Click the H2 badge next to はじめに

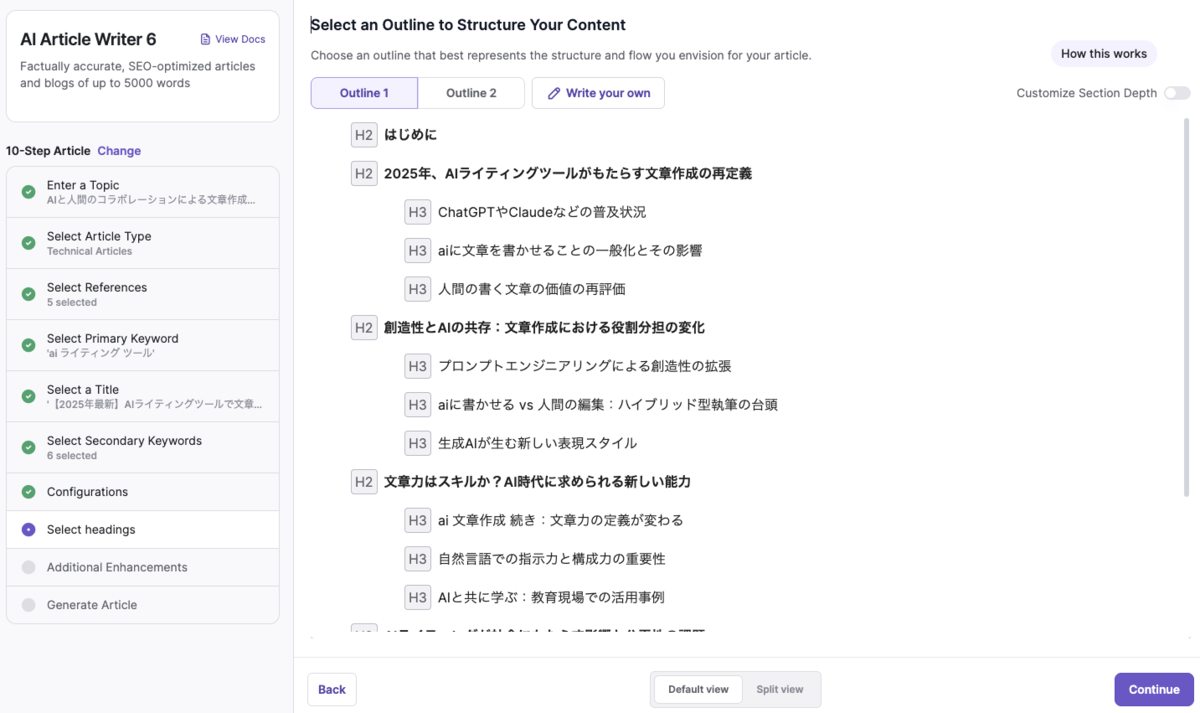click(x=364, y=135)
